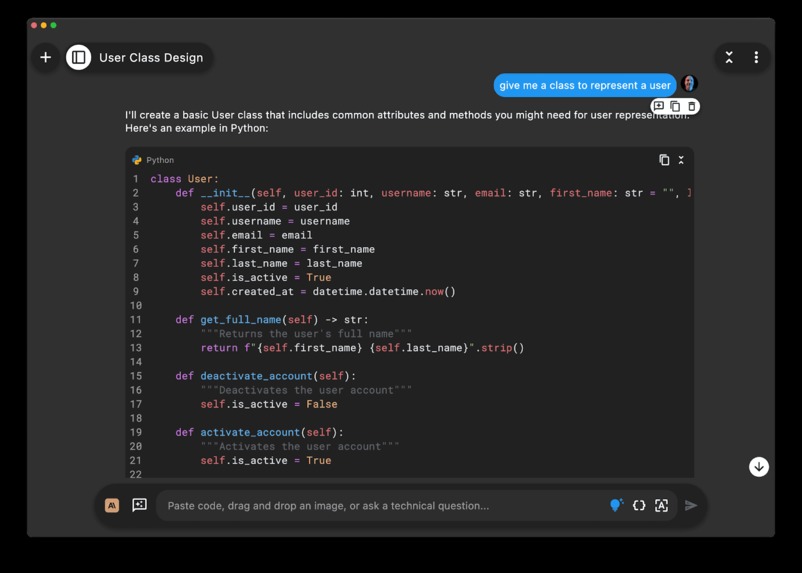Copy the Python code block

point(664,160)
